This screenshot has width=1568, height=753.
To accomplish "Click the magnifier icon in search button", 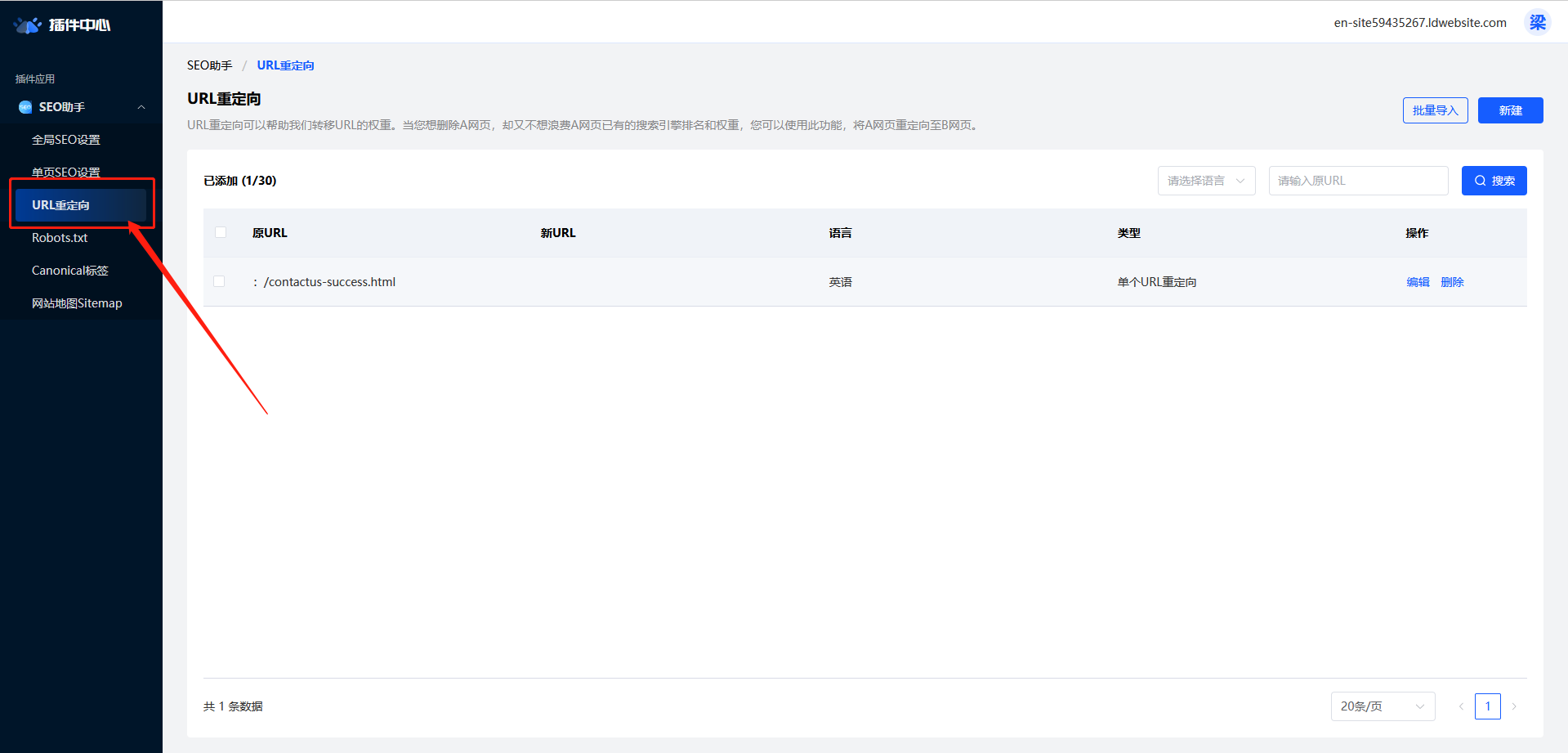I will pos(1480,181).
